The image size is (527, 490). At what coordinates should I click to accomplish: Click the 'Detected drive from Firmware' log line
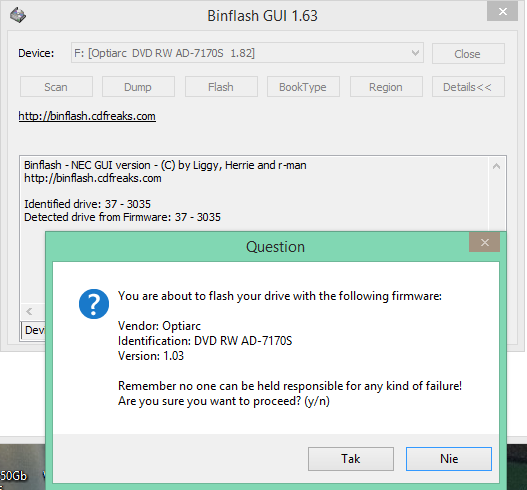click(x=122, y=217)
